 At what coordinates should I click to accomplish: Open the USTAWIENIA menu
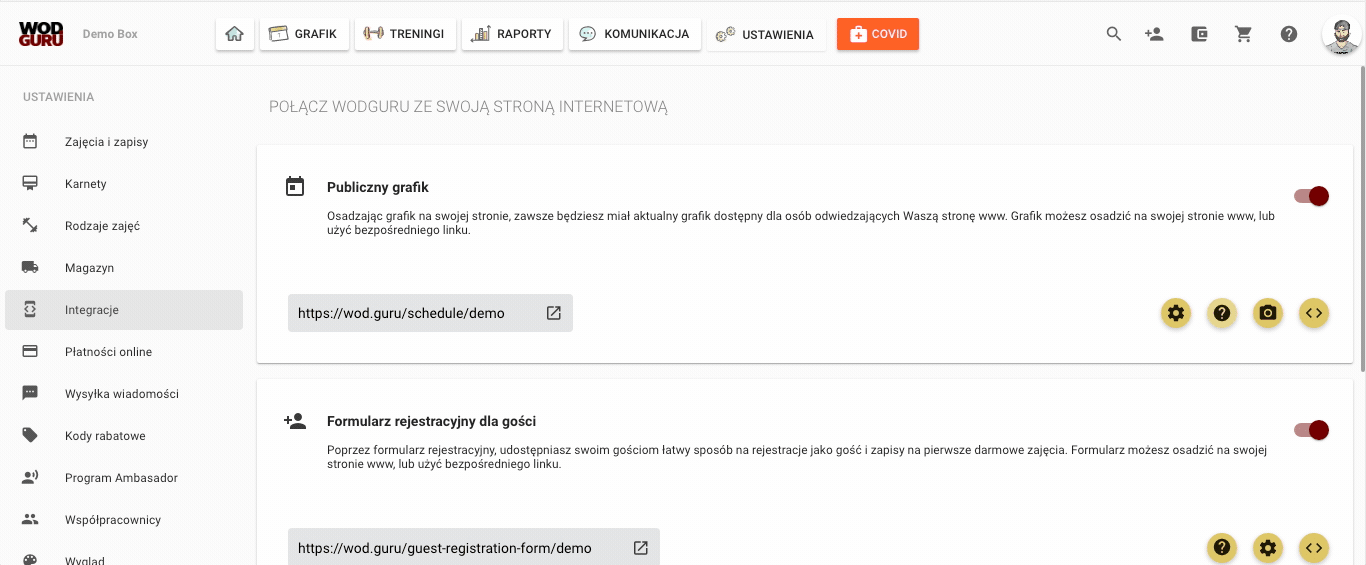pyautogui.click(x=766, y=34)
